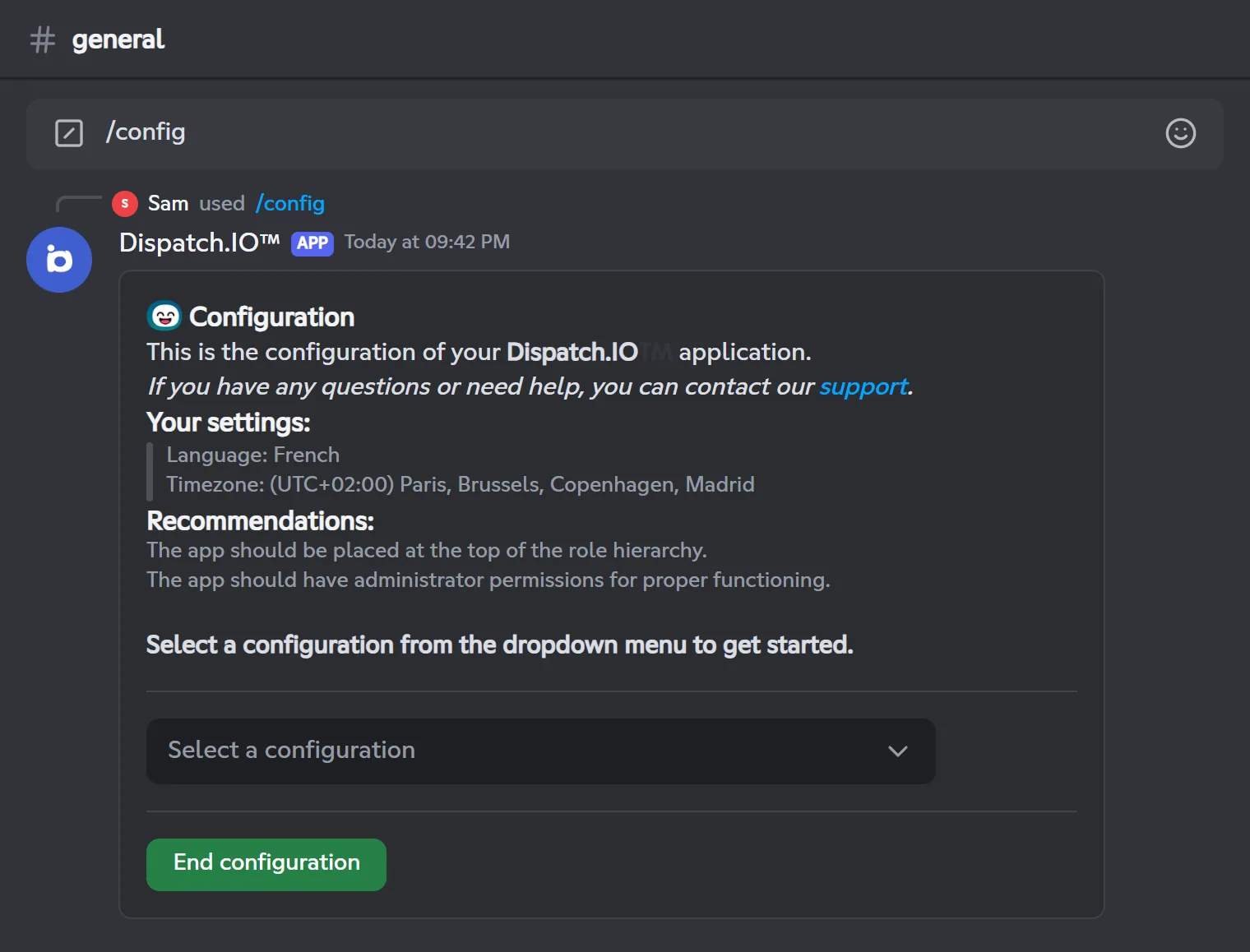The image size is (1250, 952).
Task: Click the hash icon beside general
Action: tap(43, 39)
